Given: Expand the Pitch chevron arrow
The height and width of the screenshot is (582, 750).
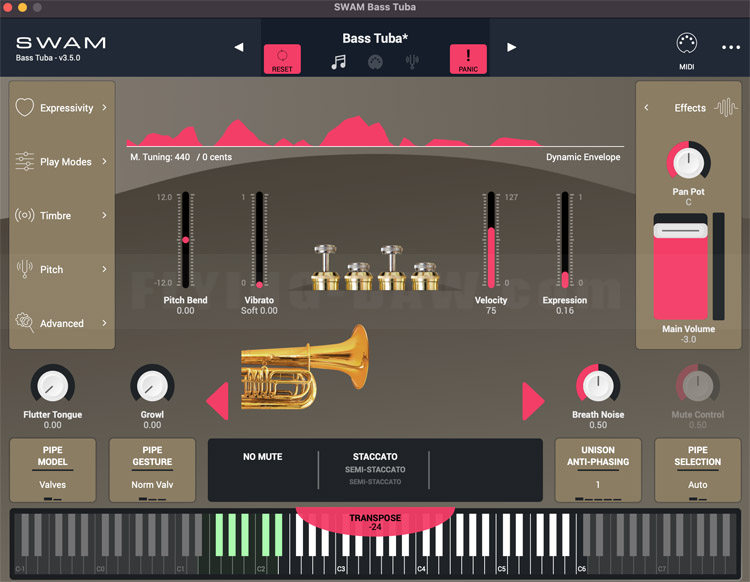Looking at the screenshot, I should click(104, 269).
